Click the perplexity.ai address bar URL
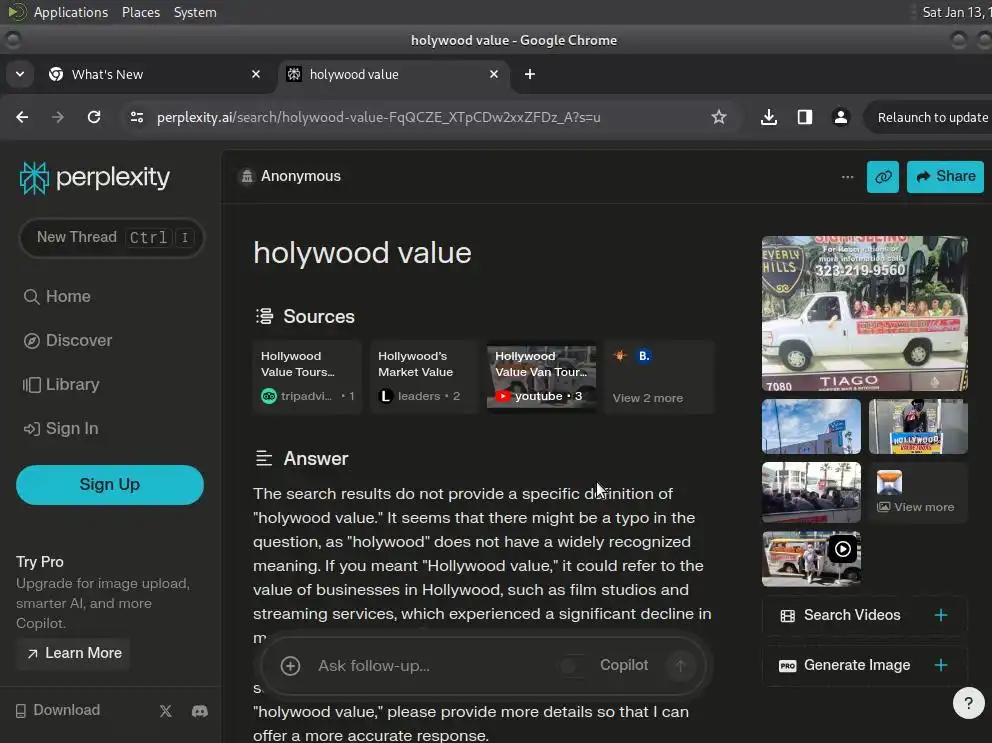This screenshot has height=743, width=992. 378,117
